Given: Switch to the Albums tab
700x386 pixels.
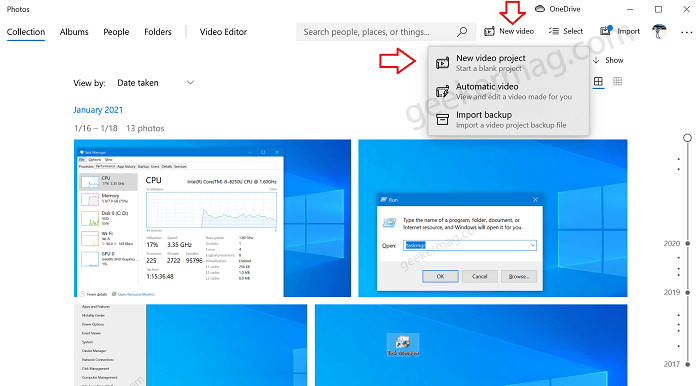Looking at the screenshot, I should [74, 32].
